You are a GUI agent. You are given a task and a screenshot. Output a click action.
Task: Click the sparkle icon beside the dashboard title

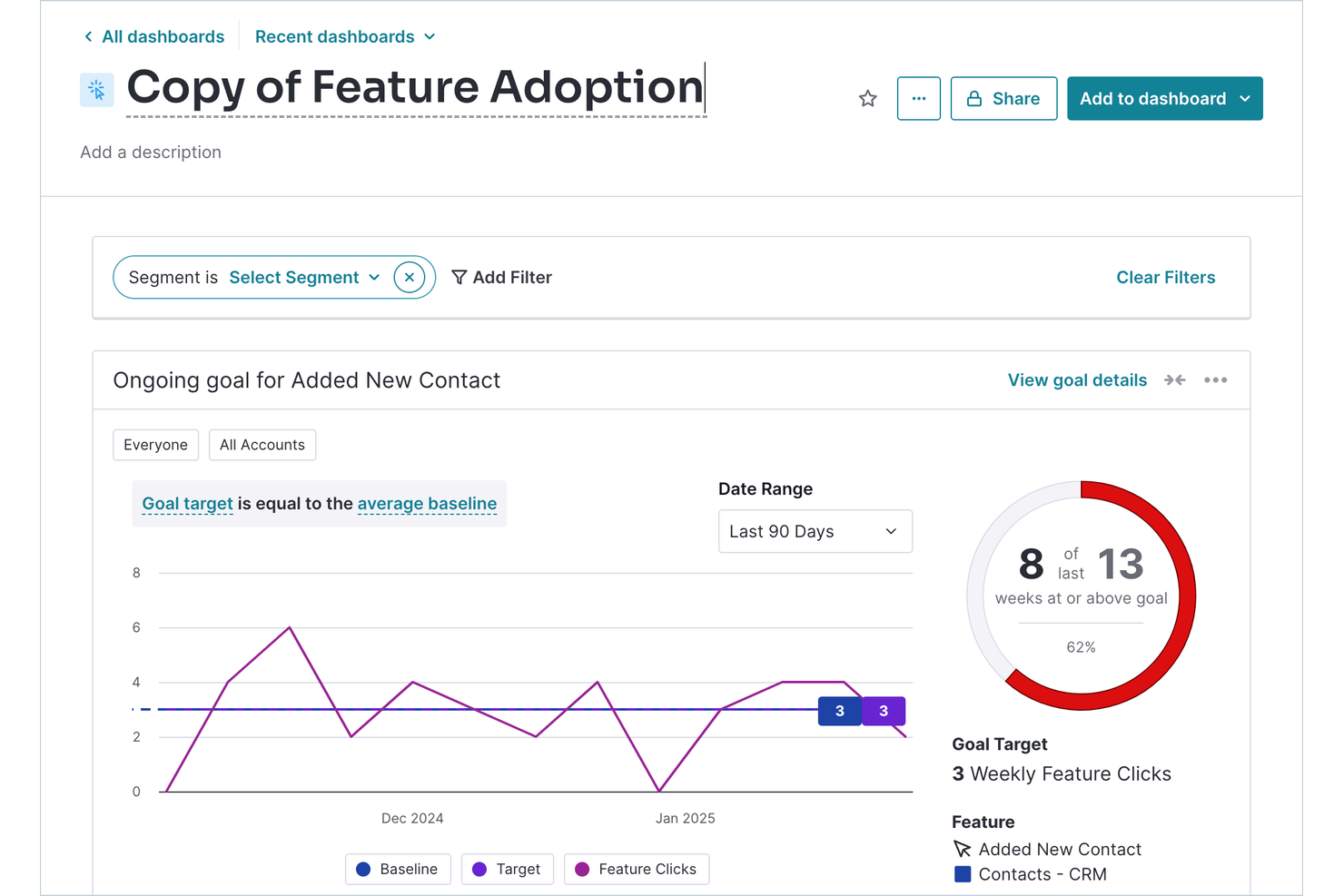96,89
